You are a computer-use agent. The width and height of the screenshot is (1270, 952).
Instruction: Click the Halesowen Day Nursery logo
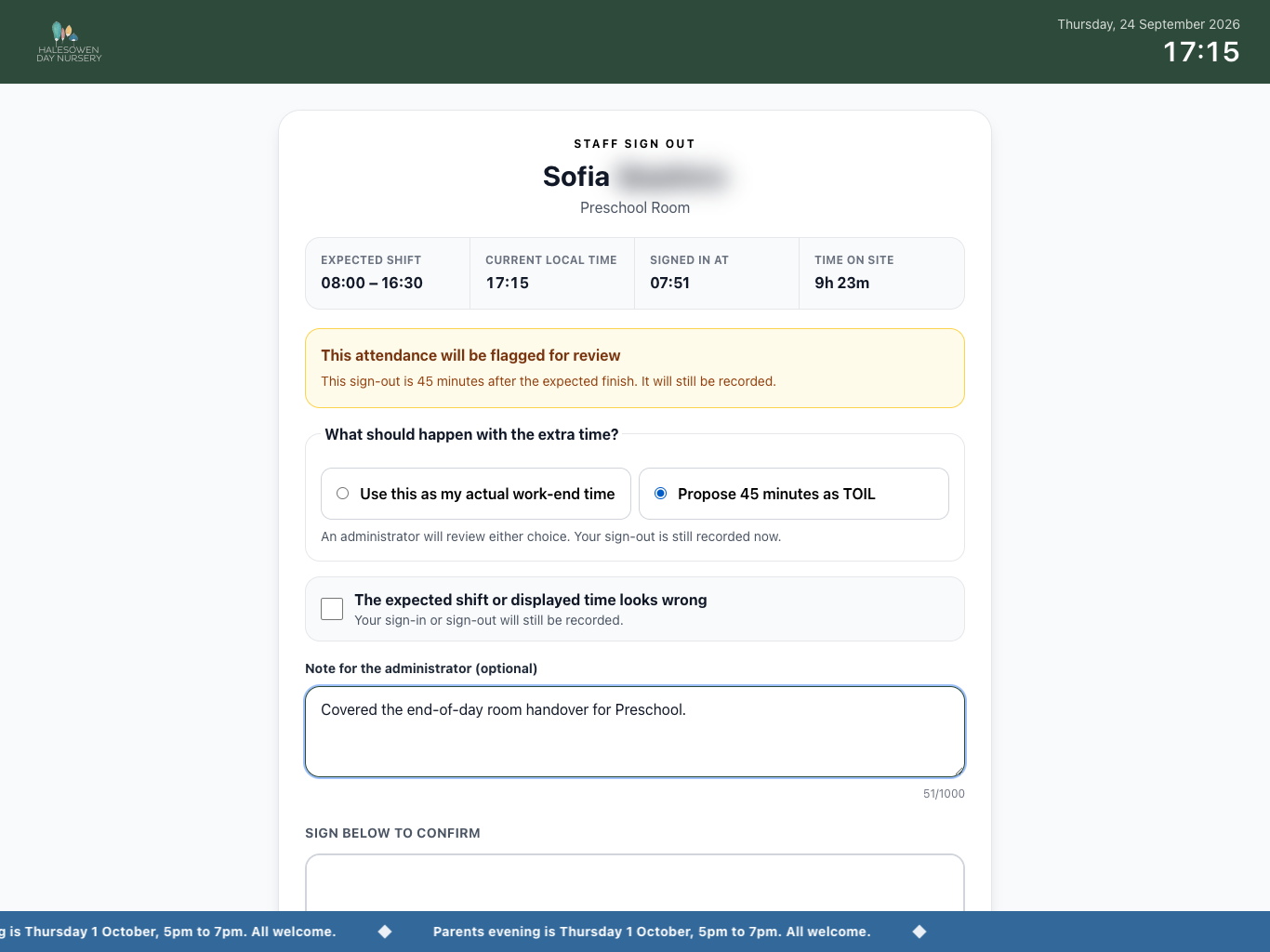(69, 42)
